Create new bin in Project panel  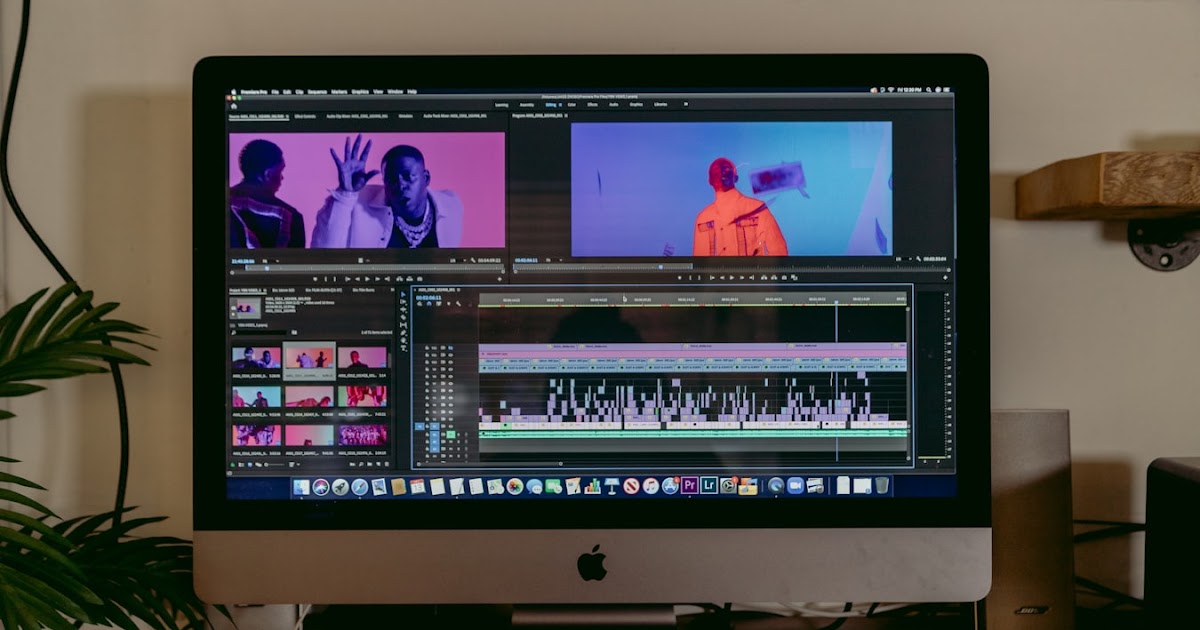point(369,464)
